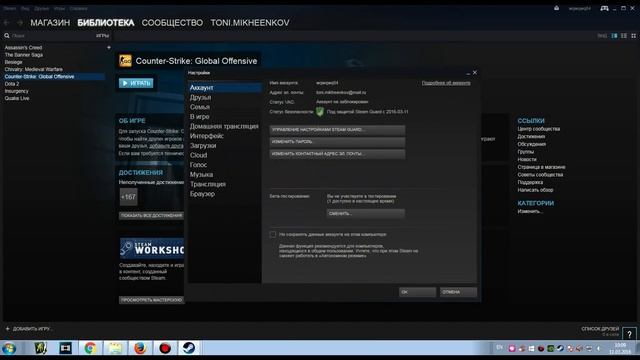640x360 pixels.
Task: Open Google Chrome from the taskbar
Action: tap(90, 348)
